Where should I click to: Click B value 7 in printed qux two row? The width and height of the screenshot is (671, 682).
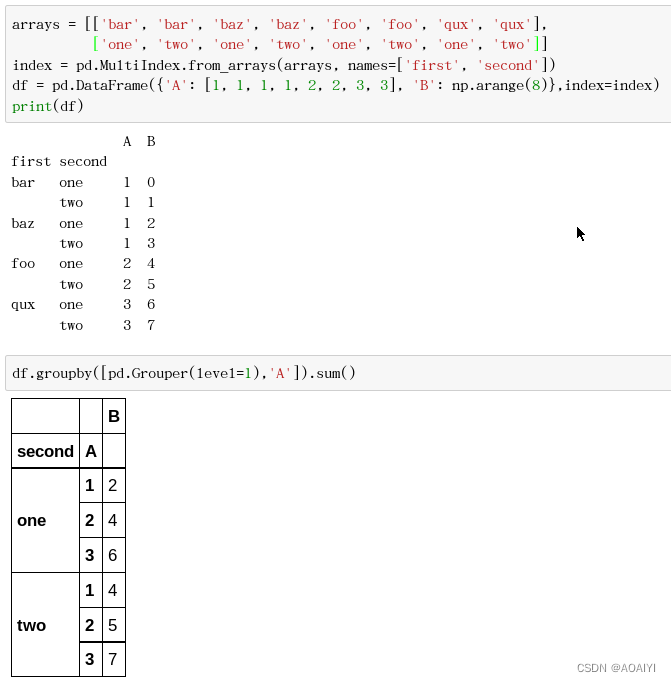click(x=151, y=325)
